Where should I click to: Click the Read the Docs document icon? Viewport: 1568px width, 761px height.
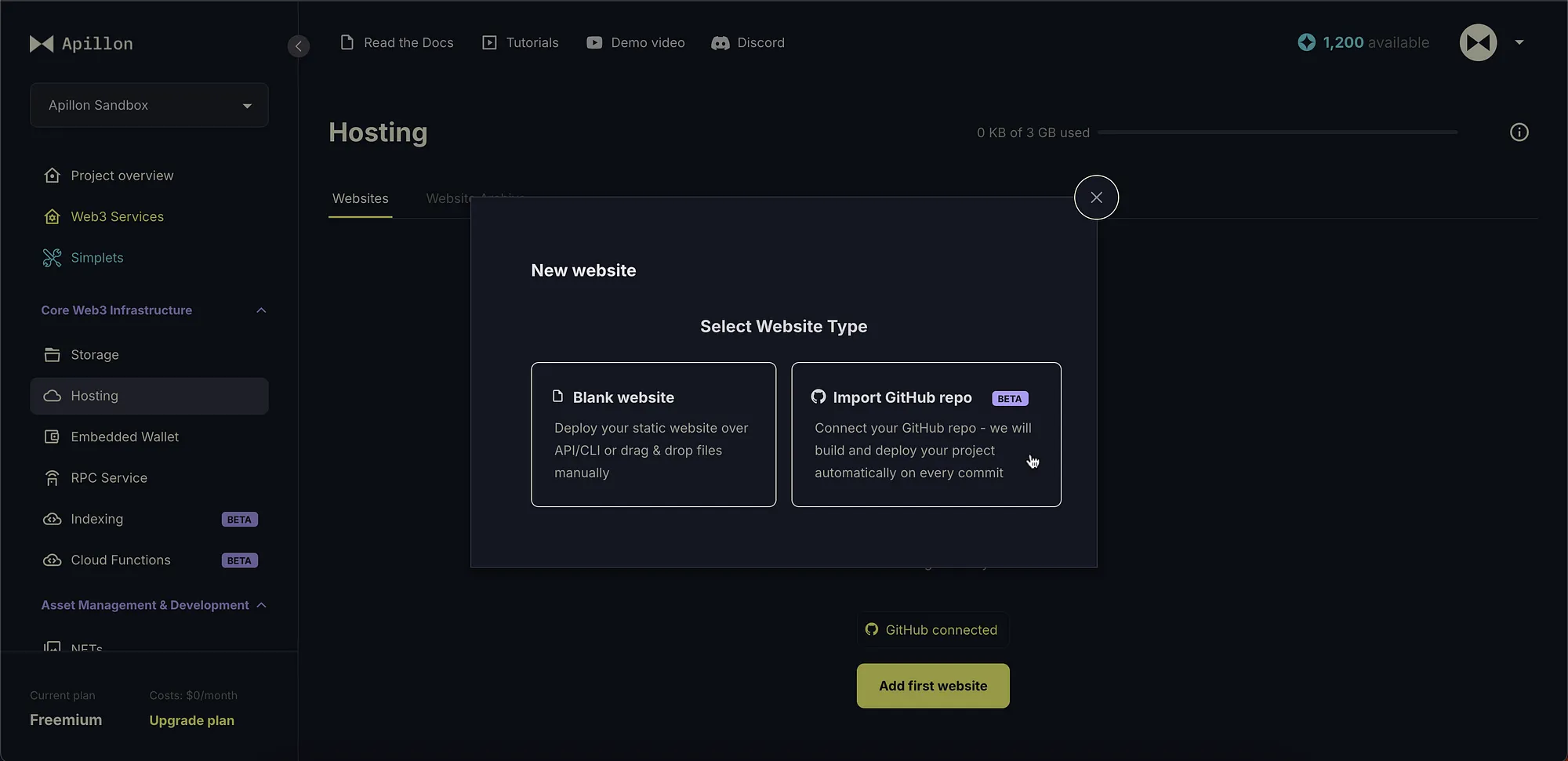347,42
